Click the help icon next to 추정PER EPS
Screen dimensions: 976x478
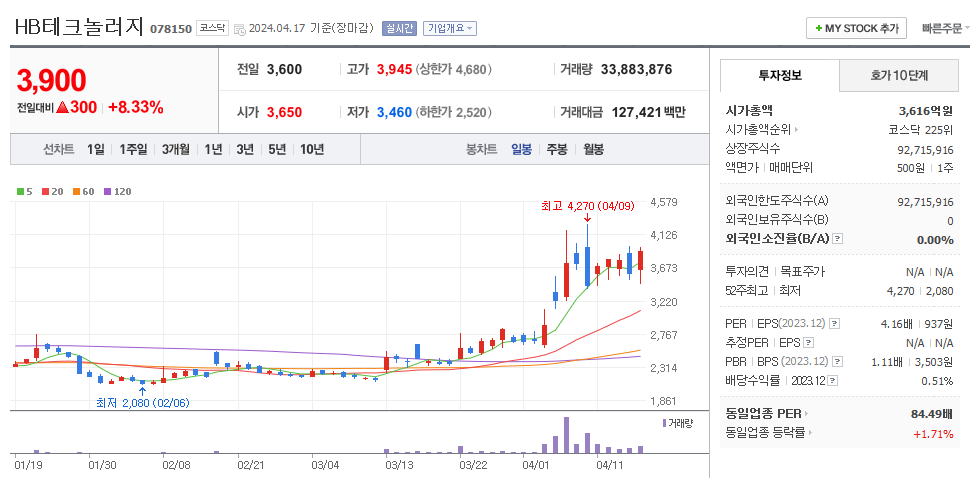808,342
